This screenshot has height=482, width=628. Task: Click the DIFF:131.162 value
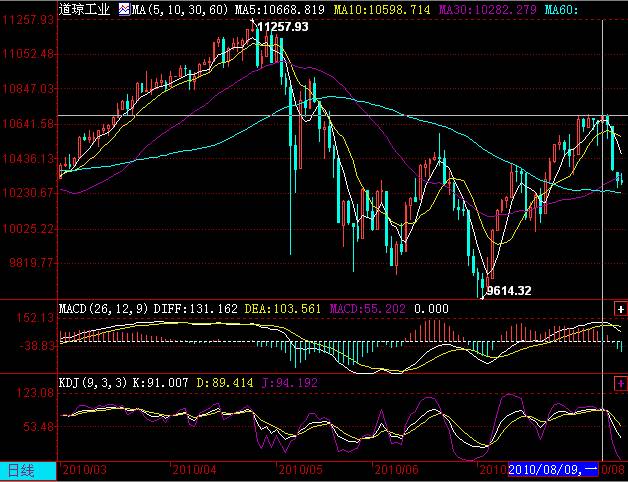(x=196, y=309)
